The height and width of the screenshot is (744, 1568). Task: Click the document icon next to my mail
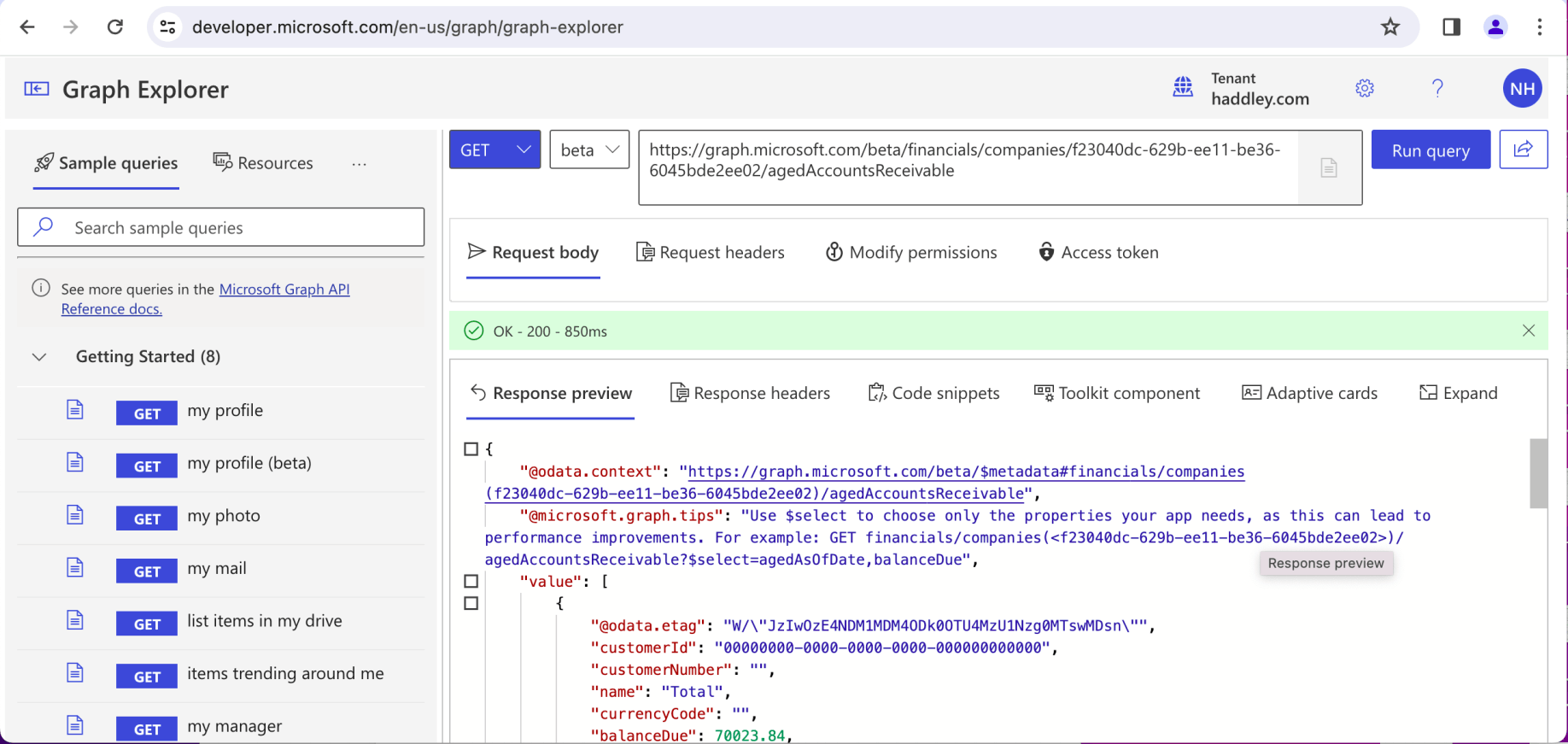pos(75,568)
